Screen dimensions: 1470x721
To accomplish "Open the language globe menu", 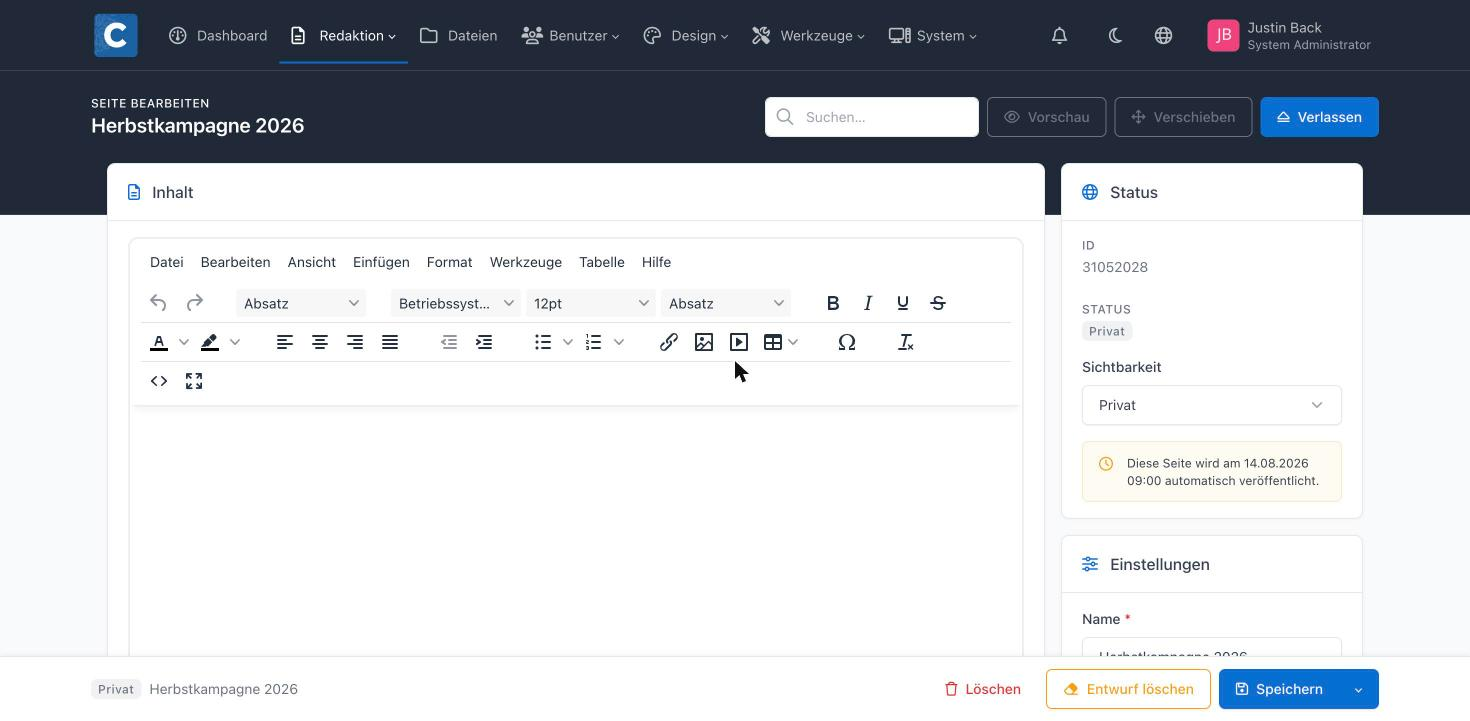I will tap(1163, 35).
